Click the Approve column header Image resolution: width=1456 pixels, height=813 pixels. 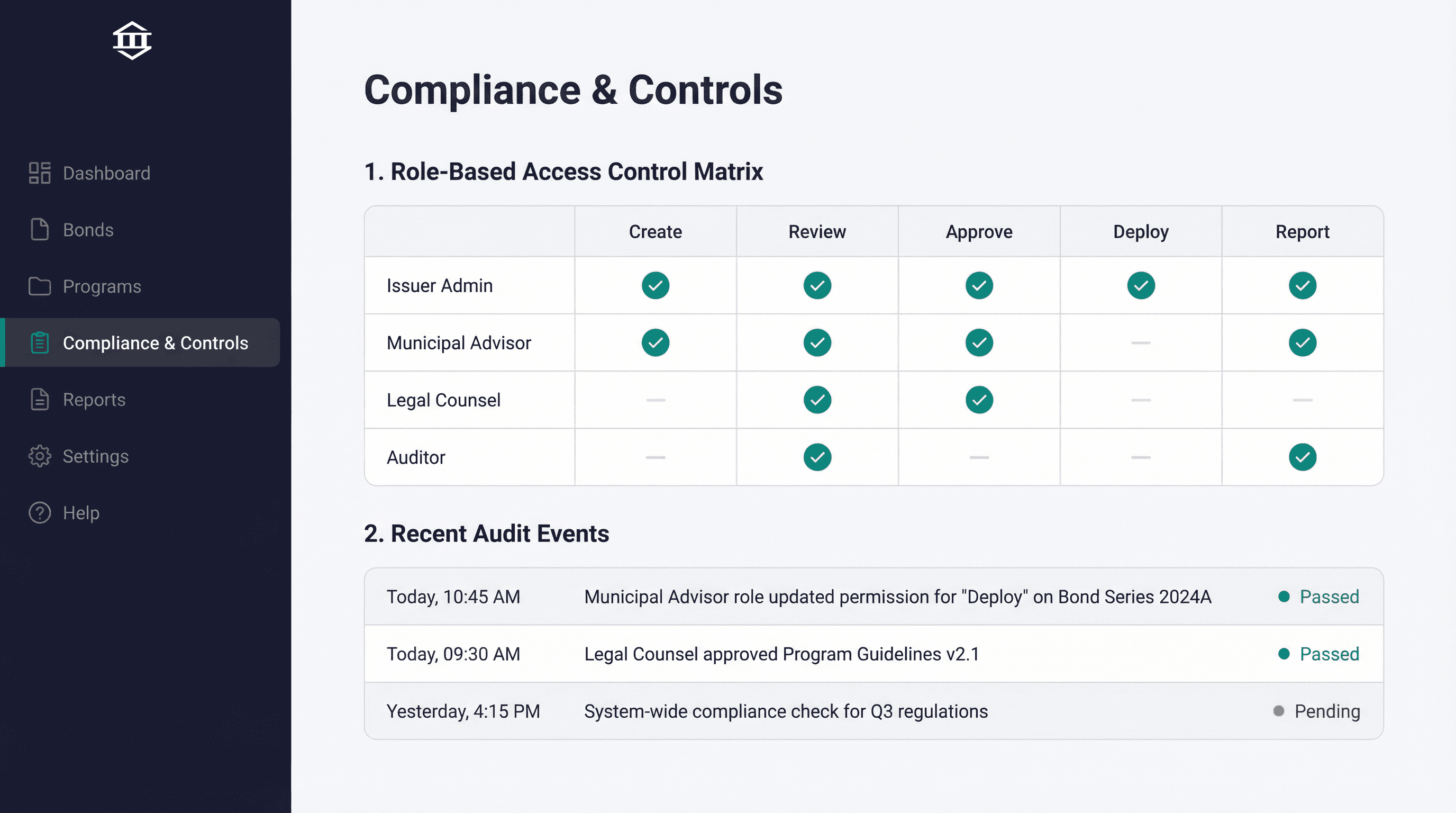[x=979, y=232]
